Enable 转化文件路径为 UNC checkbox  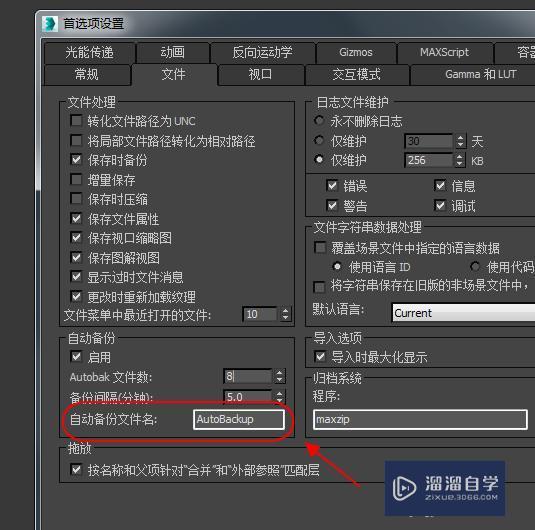coord(76,120)
